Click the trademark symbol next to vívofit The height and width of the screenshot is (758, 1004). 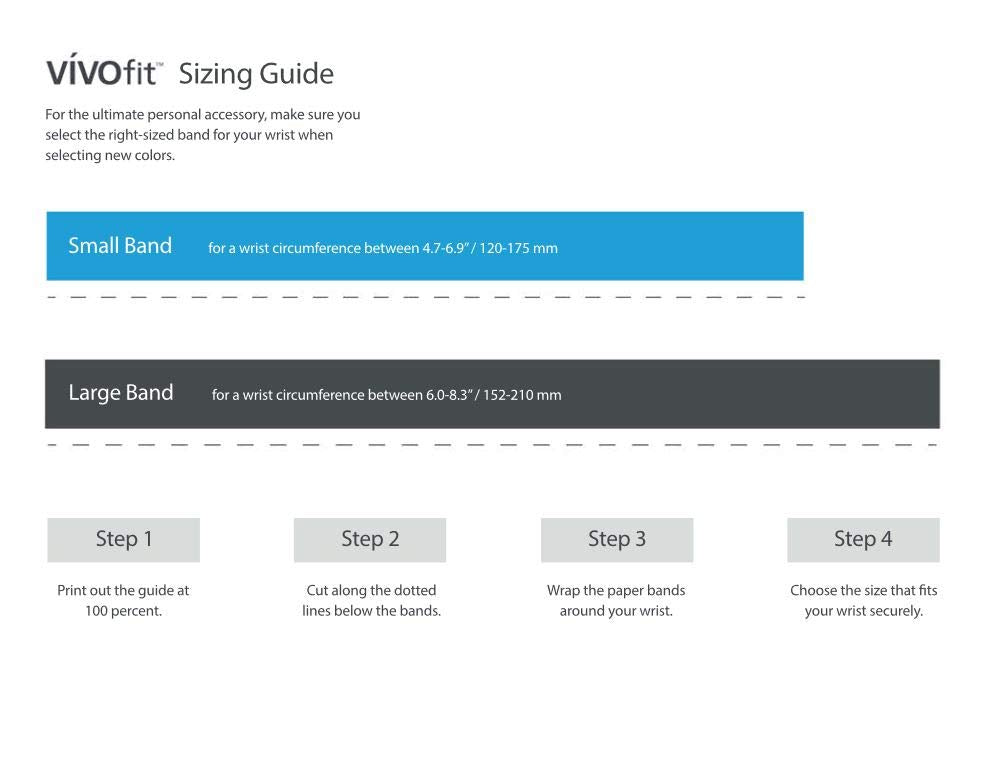pyautogui.click(x=159, y=64)
